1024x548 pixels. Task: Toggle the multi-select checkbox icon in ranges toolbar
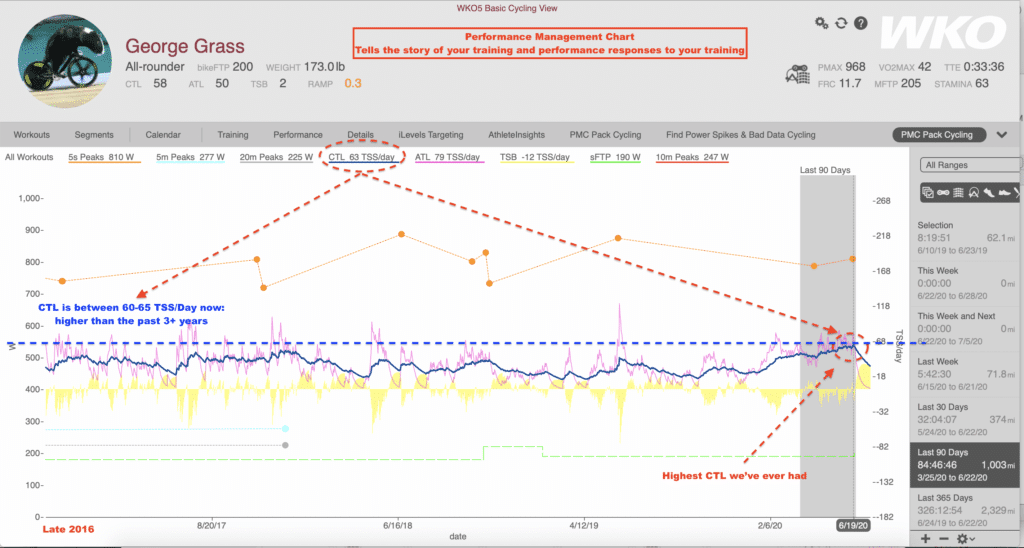click(x=927, y=193)
